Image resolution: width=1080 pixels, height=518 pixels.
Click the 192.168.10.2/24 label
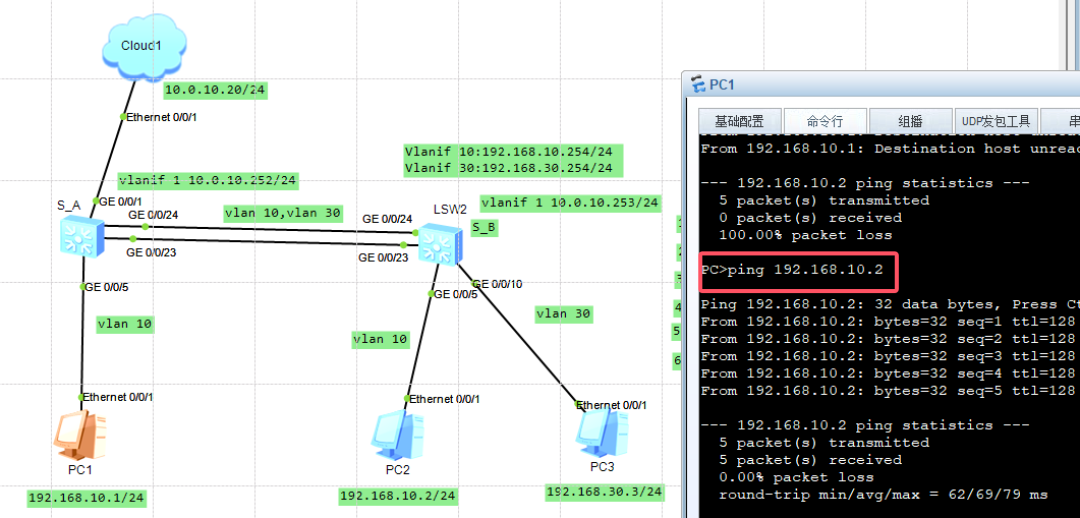coord(398,496)
